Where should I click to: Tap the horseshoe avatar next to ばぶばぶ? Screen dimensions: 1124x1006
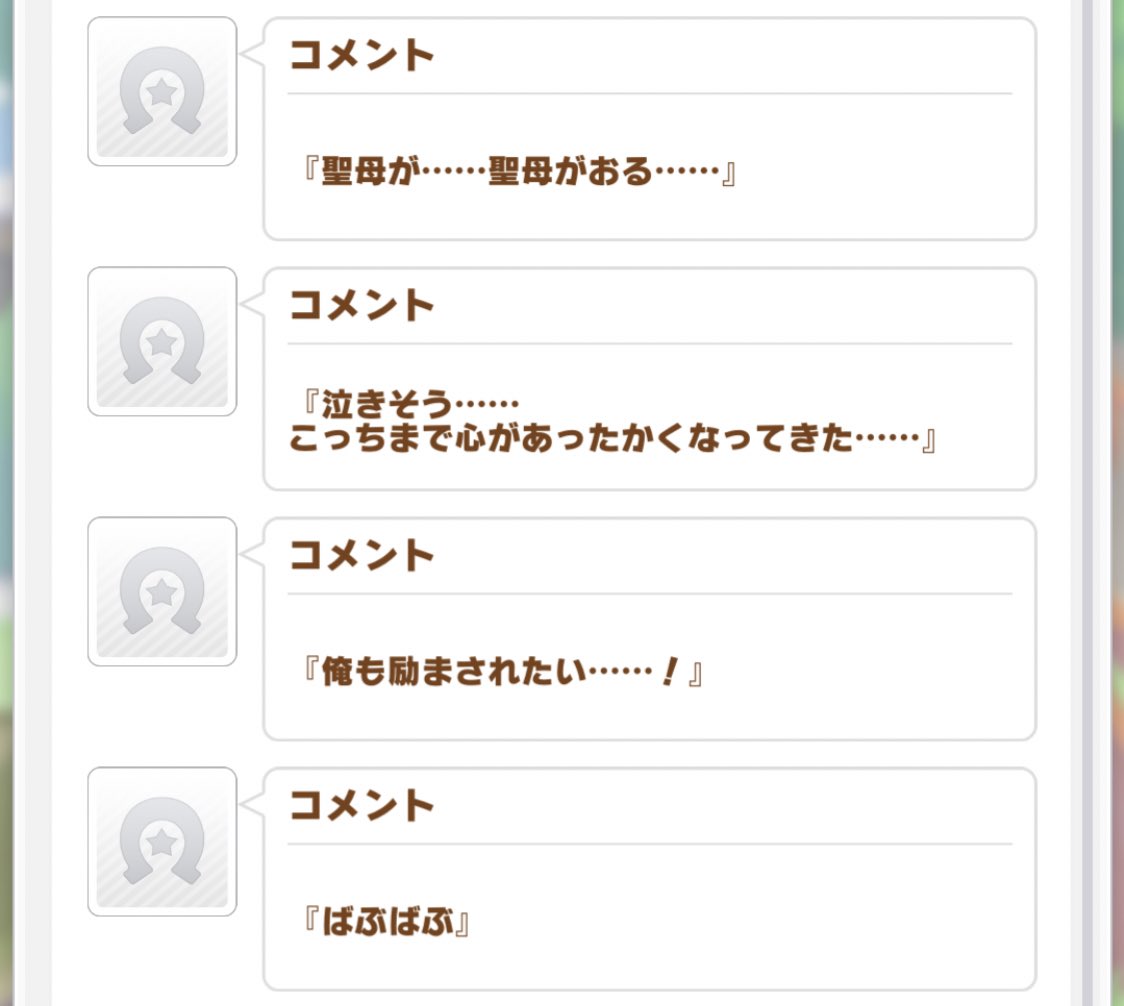tap(162, 842)
